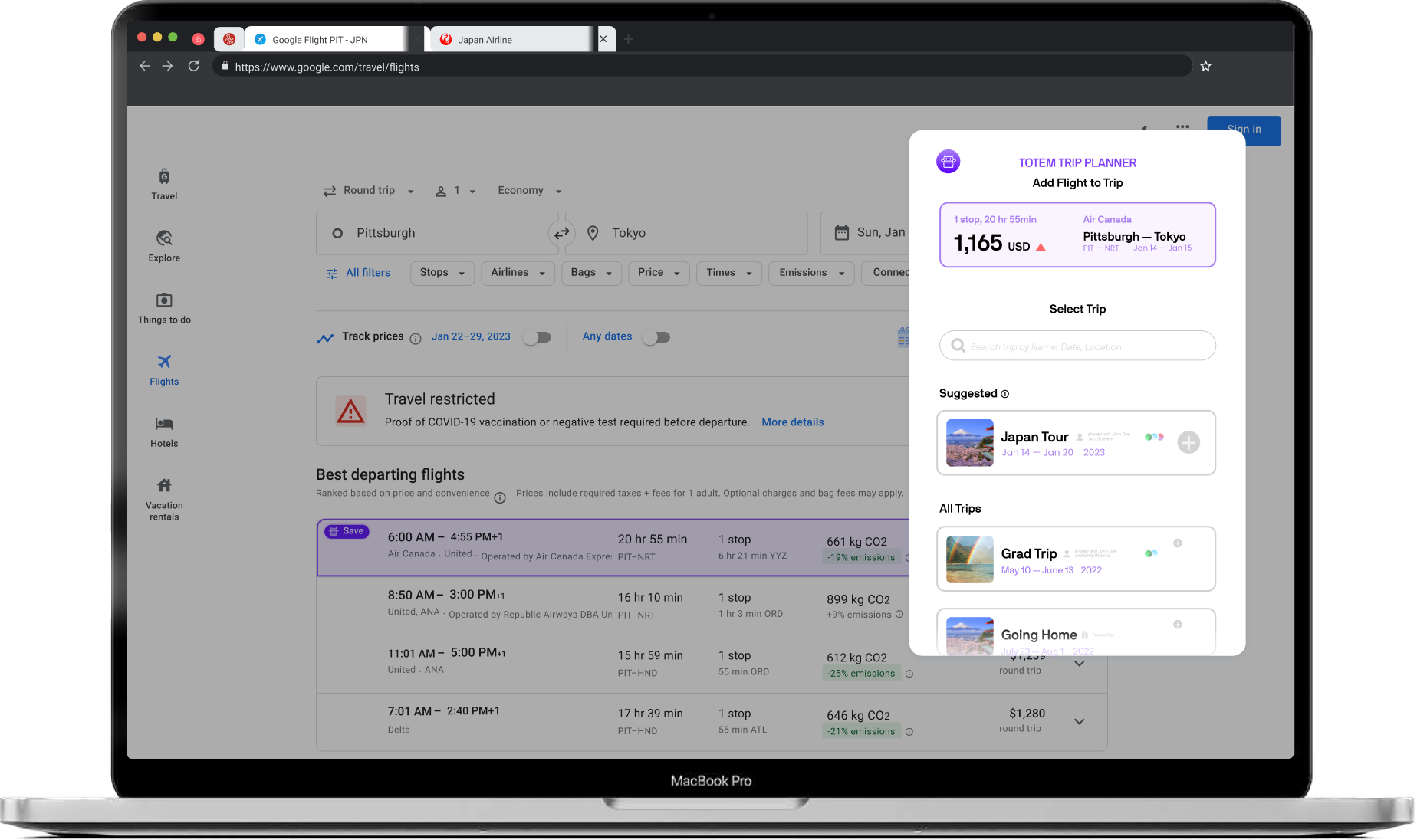Open the Round trip dropdown
This screenshot has width=1417, height=840.
pos(368,191)
